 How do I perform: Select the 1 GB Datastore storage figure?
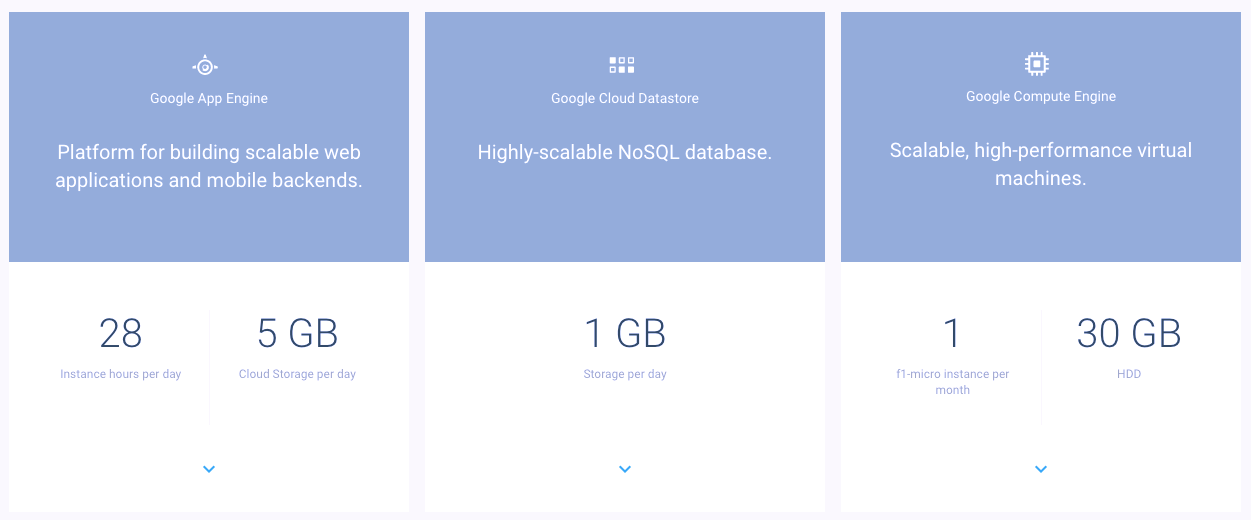(x=625, y=334)
